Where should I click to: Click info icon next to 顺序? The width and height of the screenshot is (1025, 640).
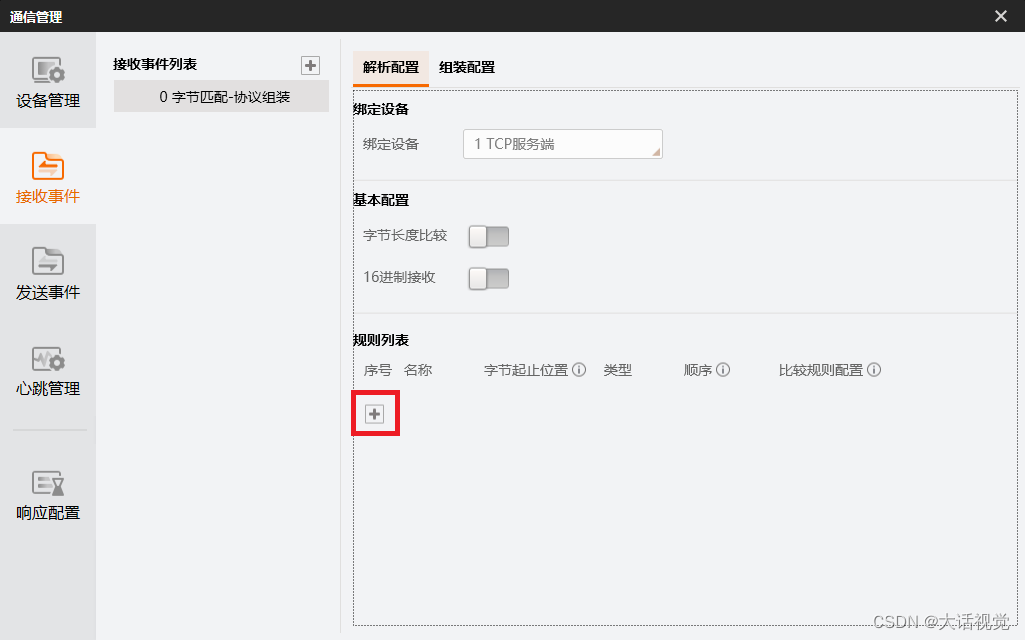click(723, 370)
